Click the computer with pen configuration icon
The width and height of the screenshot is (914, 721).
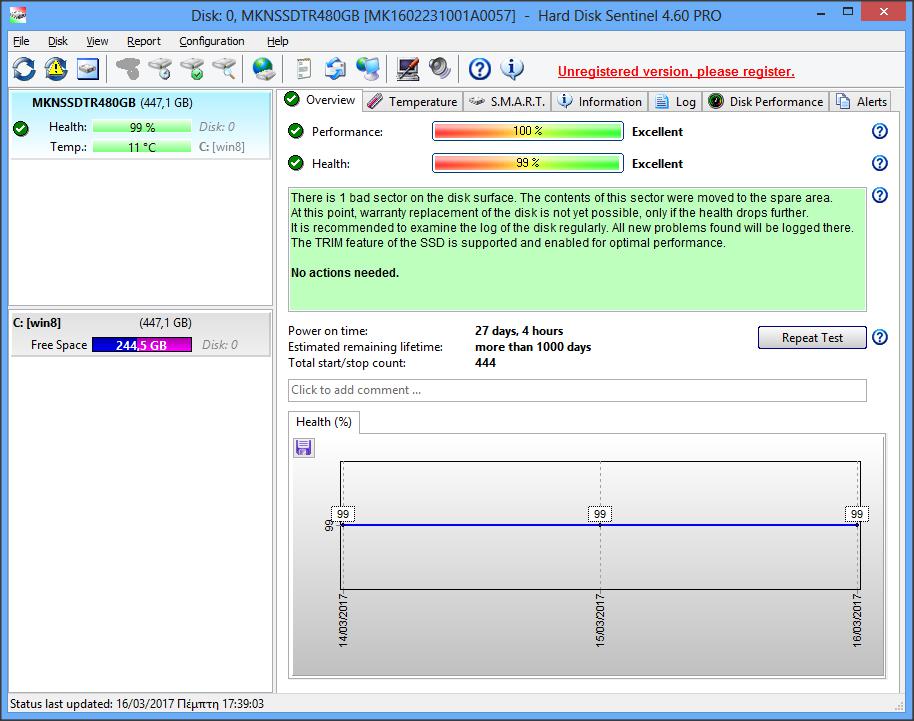pos(407,69)
